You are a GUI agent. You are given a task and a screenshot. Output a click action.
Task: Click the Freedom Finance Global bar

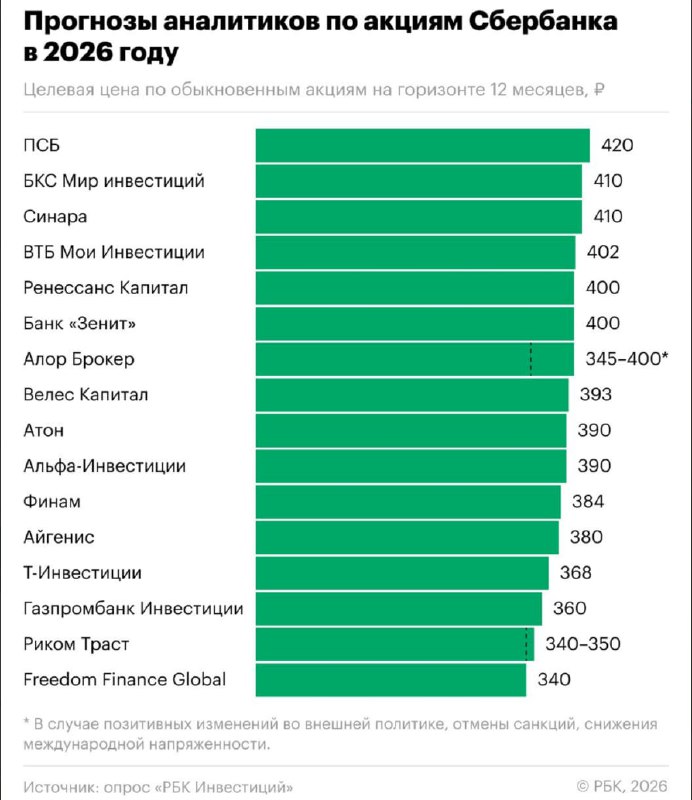(x=391, y=680)
